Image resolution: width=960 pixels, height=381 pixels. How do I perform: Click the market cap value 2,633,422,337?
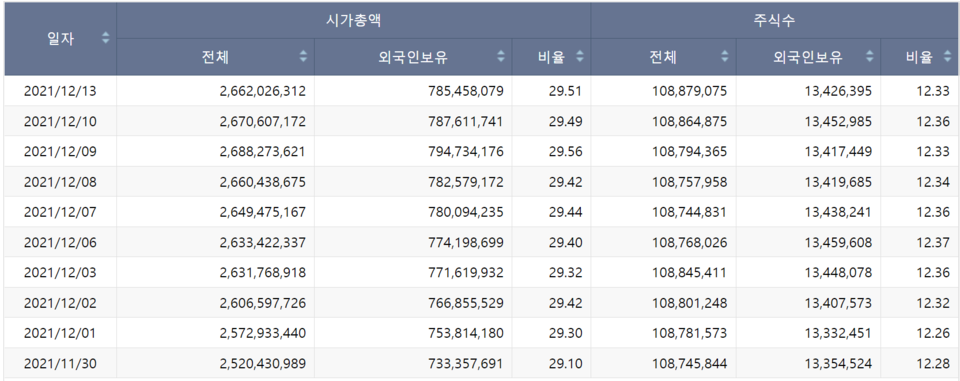point(263,243)
